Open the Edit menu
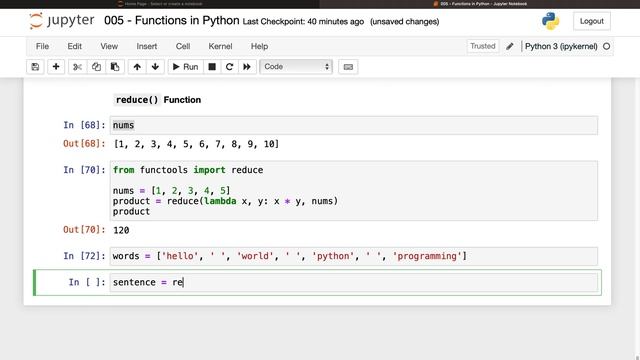Screen dimensions: 640x360 [x=75, y=47]
